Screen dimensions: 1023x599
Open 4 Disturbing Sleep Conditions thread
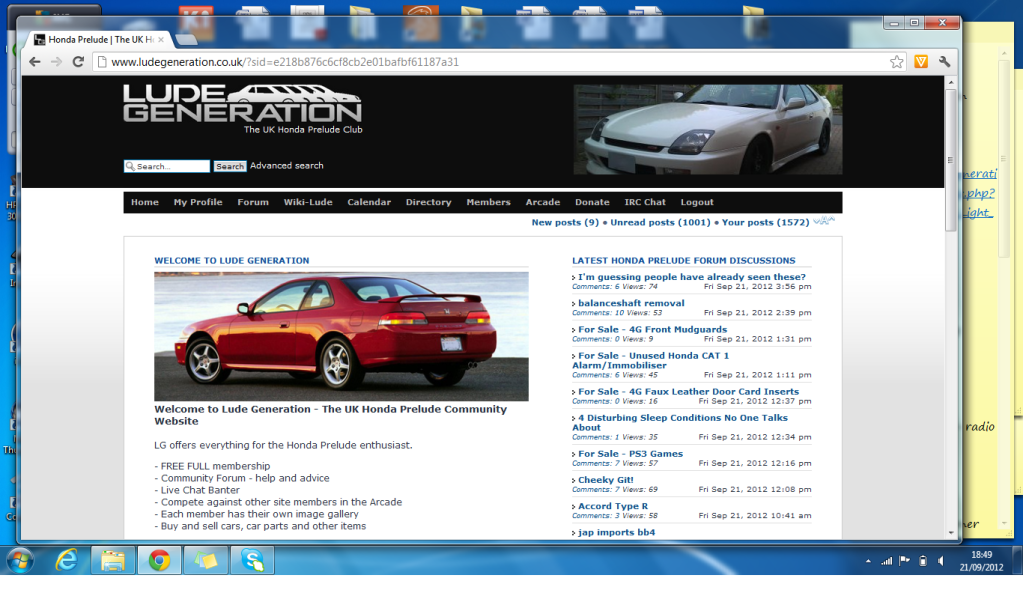680,422
